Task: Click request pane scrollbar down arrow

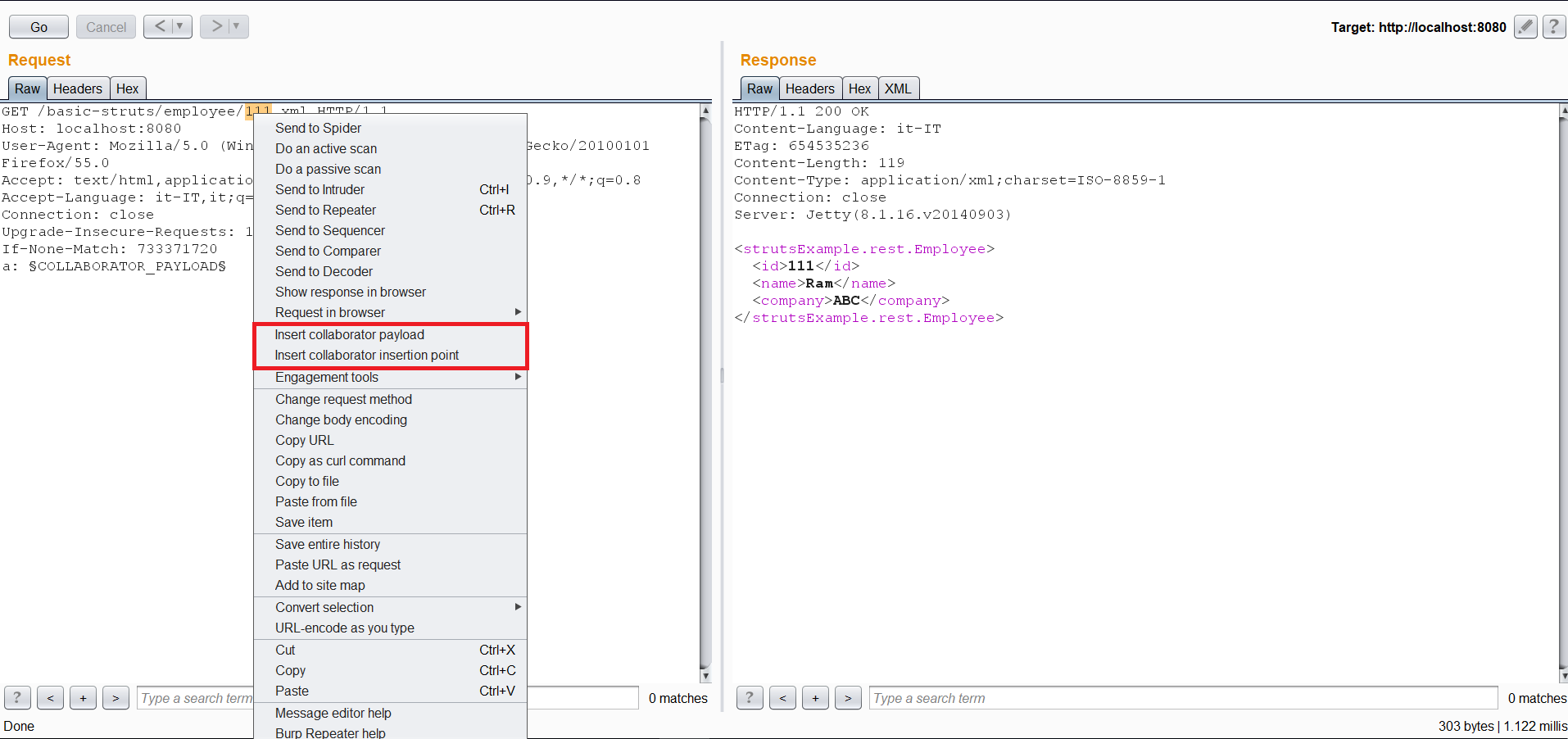Action: [x=705, y=676]
